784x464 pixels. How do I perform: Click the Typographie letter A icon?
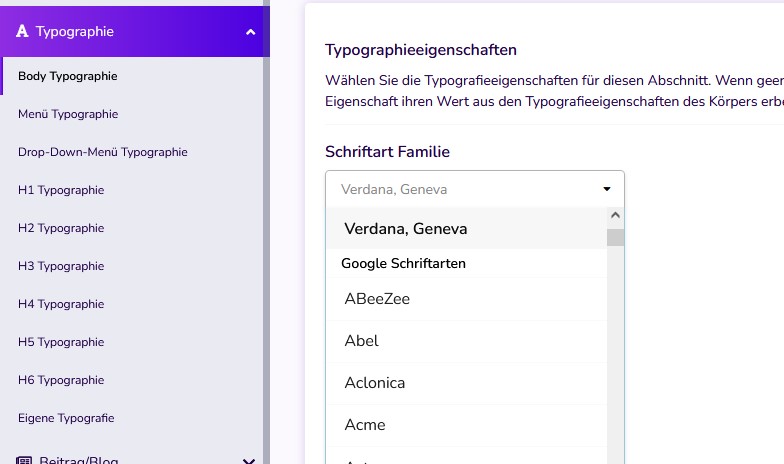[x=22, y=31]
